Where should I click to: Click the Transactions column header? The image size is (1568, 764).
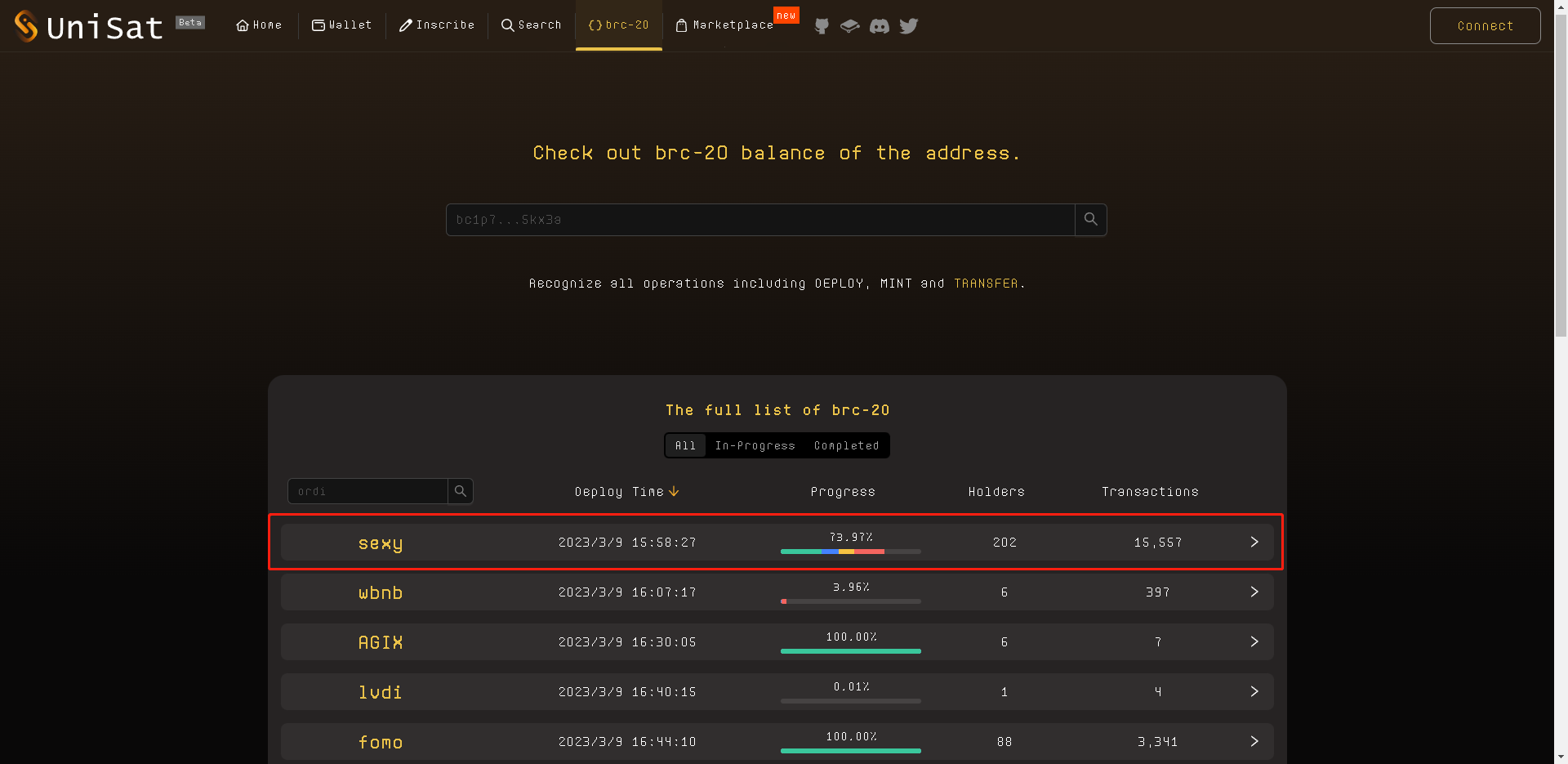tap(1150, 491)
